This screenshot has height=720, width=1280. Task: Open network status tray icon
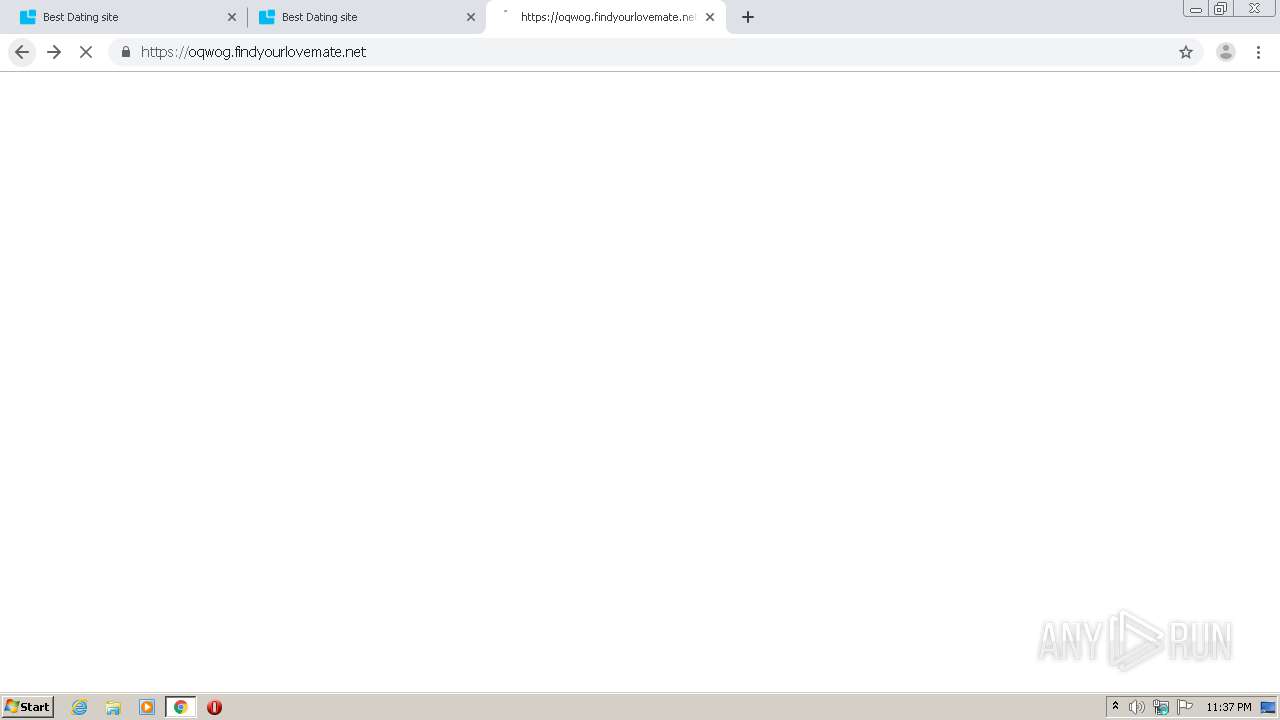(1161, 707)
